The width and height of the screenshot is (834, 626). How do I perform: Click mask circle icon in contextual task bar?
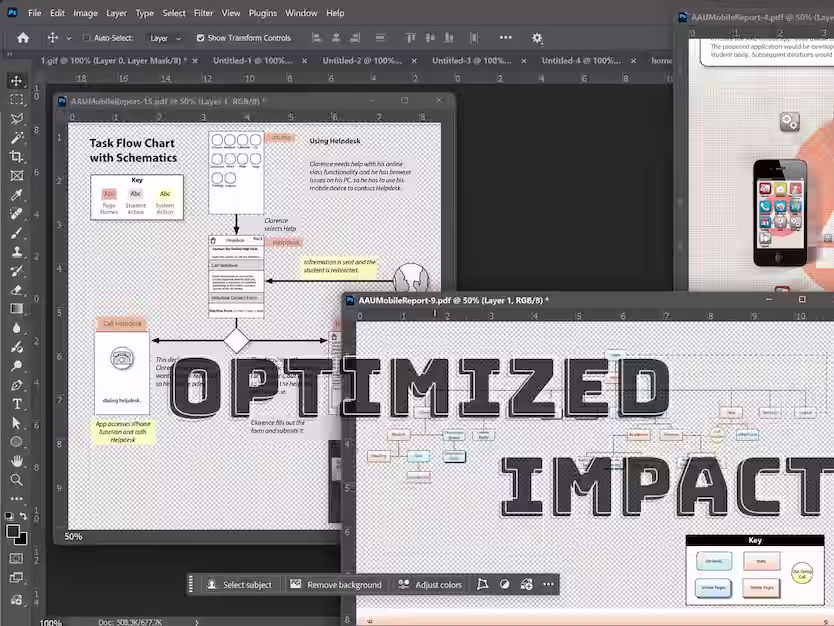click(x=504, y=585)
